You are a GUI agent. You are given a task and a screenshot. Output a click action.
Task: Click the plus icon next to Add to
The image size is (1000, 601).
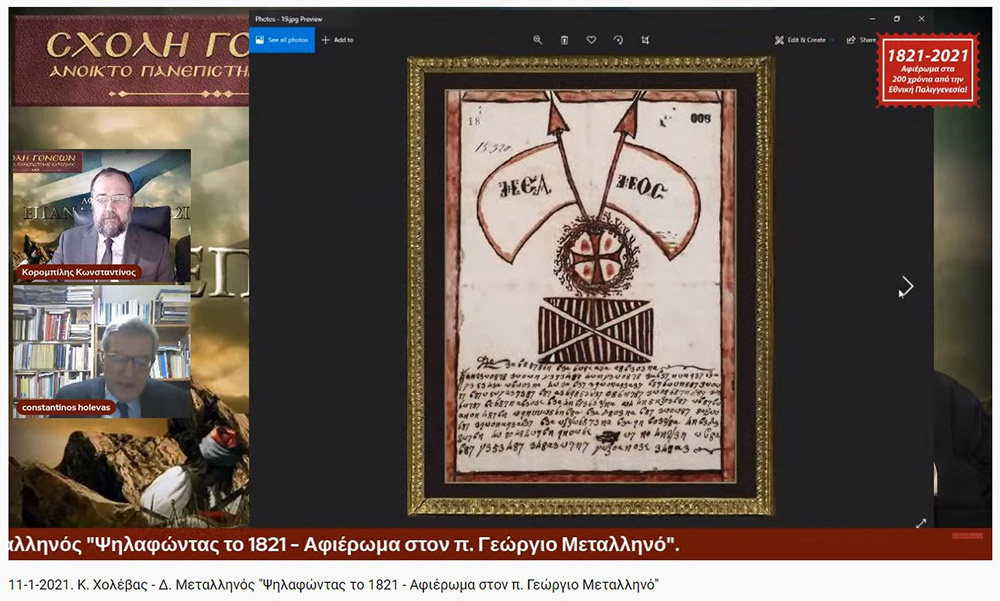(x=325, y=40)
